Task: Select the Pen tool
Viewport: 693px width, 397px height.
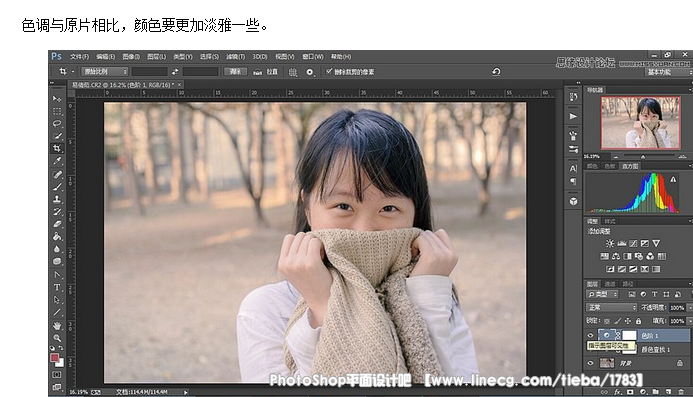Action: (x=57, y=275)
